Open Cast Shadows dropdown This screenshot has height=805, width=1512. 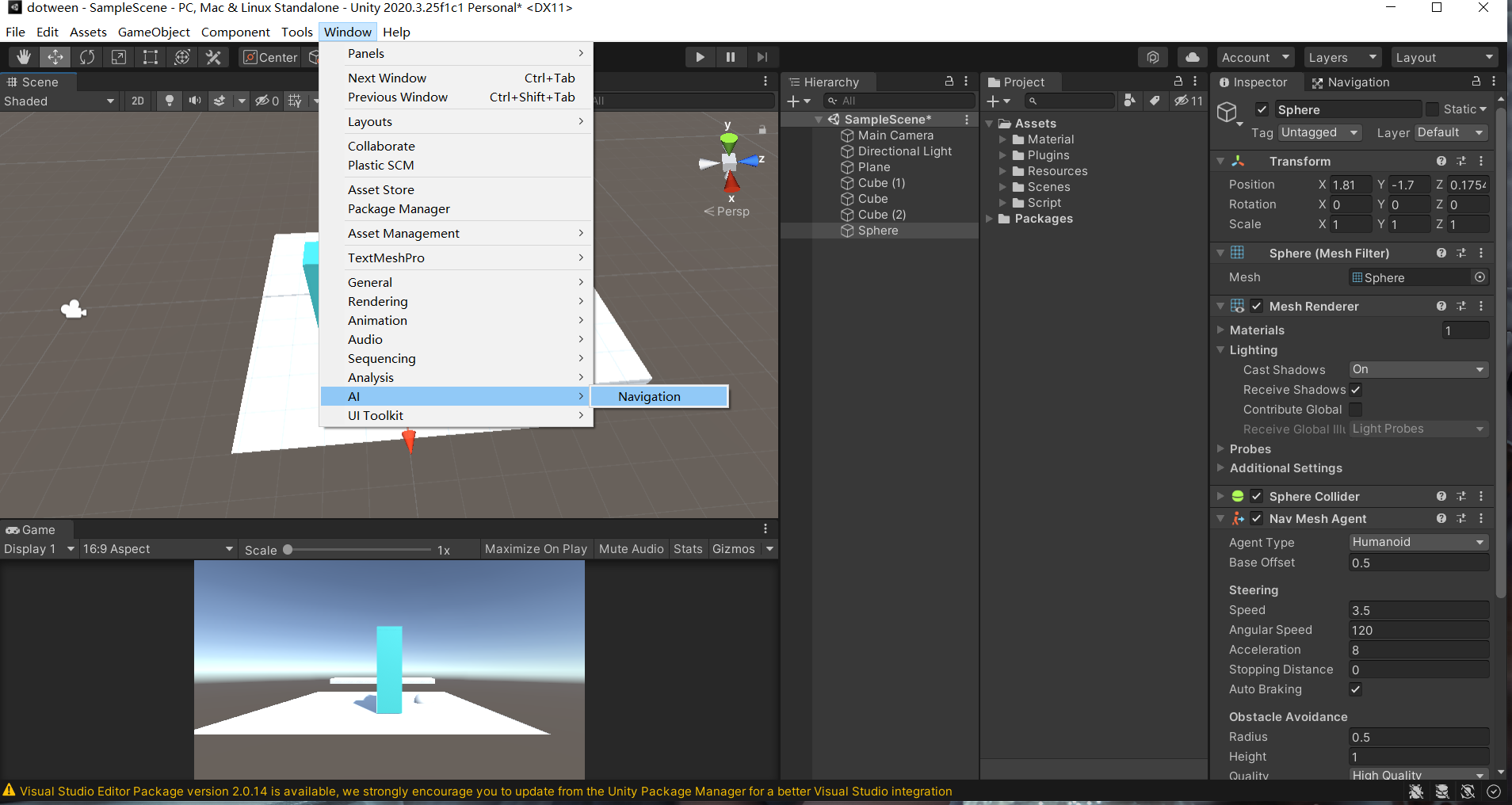[1418, 369]
